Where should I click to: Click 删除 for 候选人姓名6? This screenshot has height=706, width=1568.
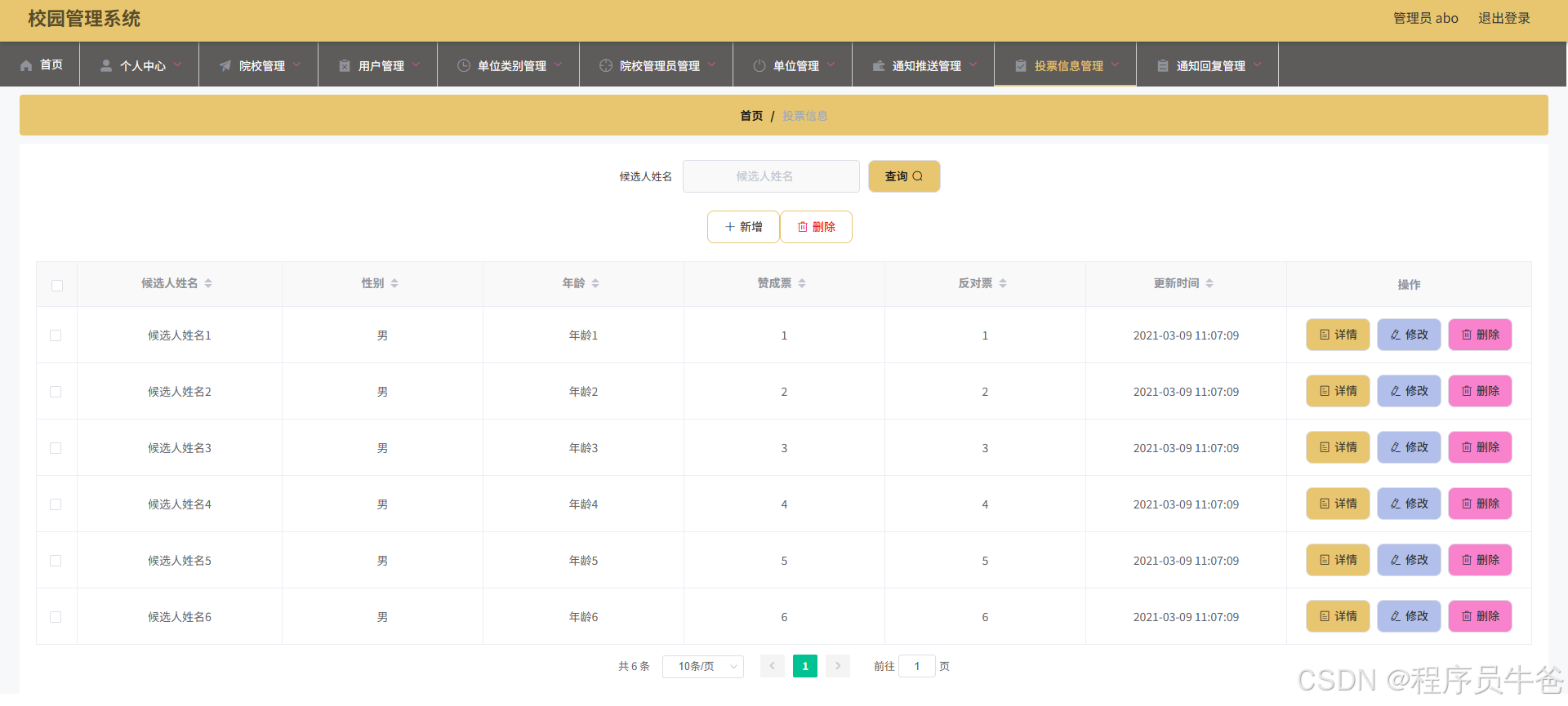[x=1480, y=616]
